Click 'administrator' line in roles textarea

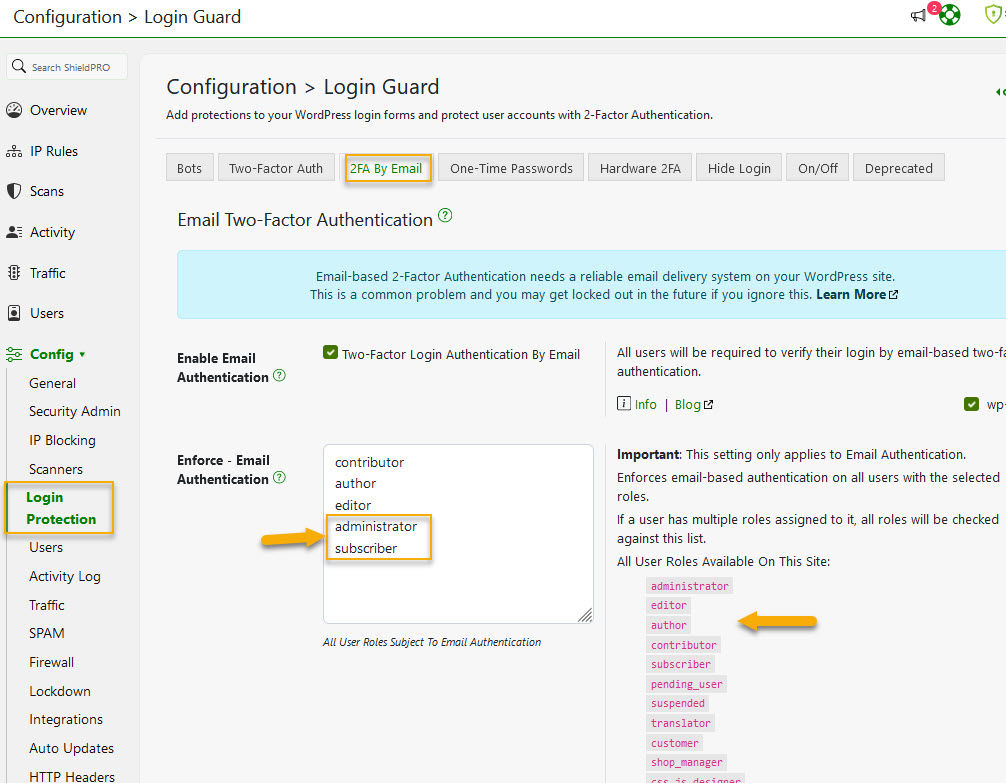(376, 526)
